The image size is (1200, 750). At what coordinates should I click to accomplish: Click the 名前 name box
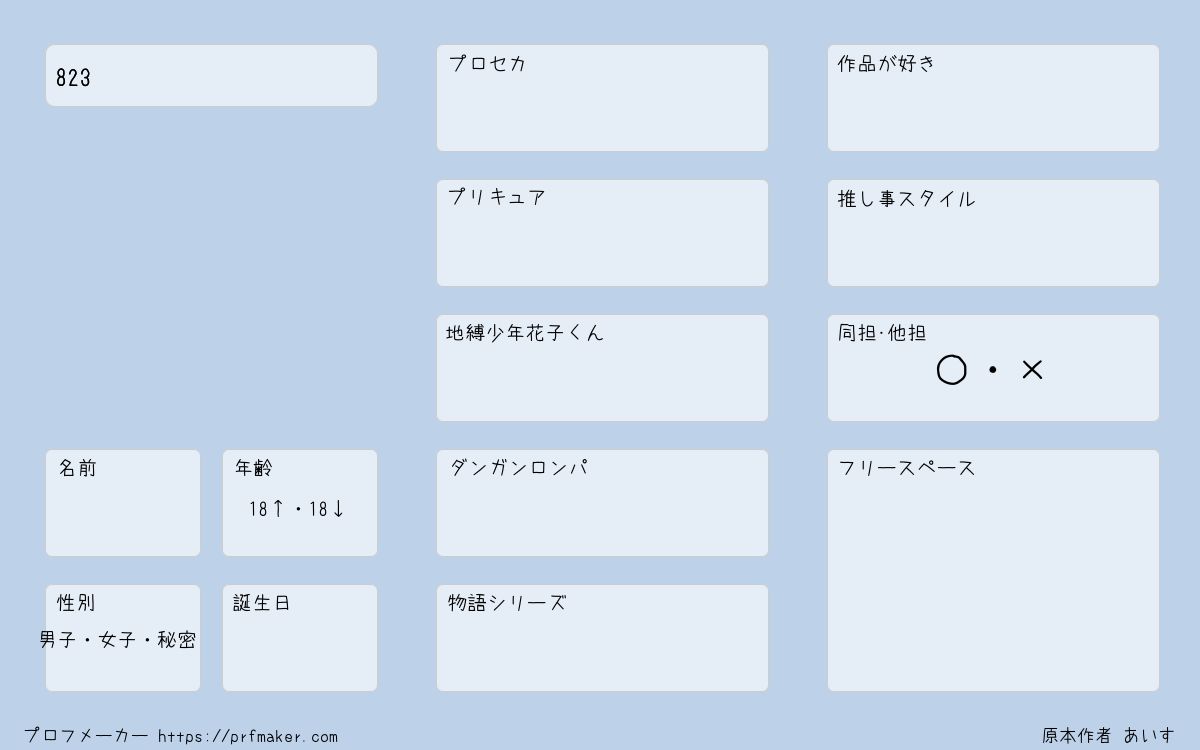(x=123, y=503)
